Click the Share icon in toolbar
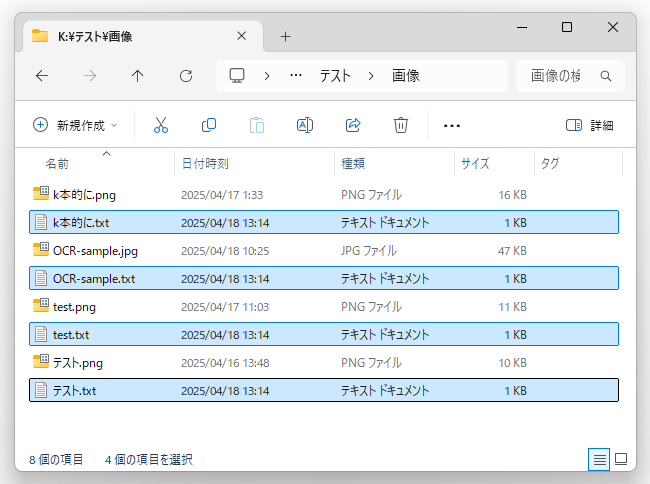 [x=353, y=125]
